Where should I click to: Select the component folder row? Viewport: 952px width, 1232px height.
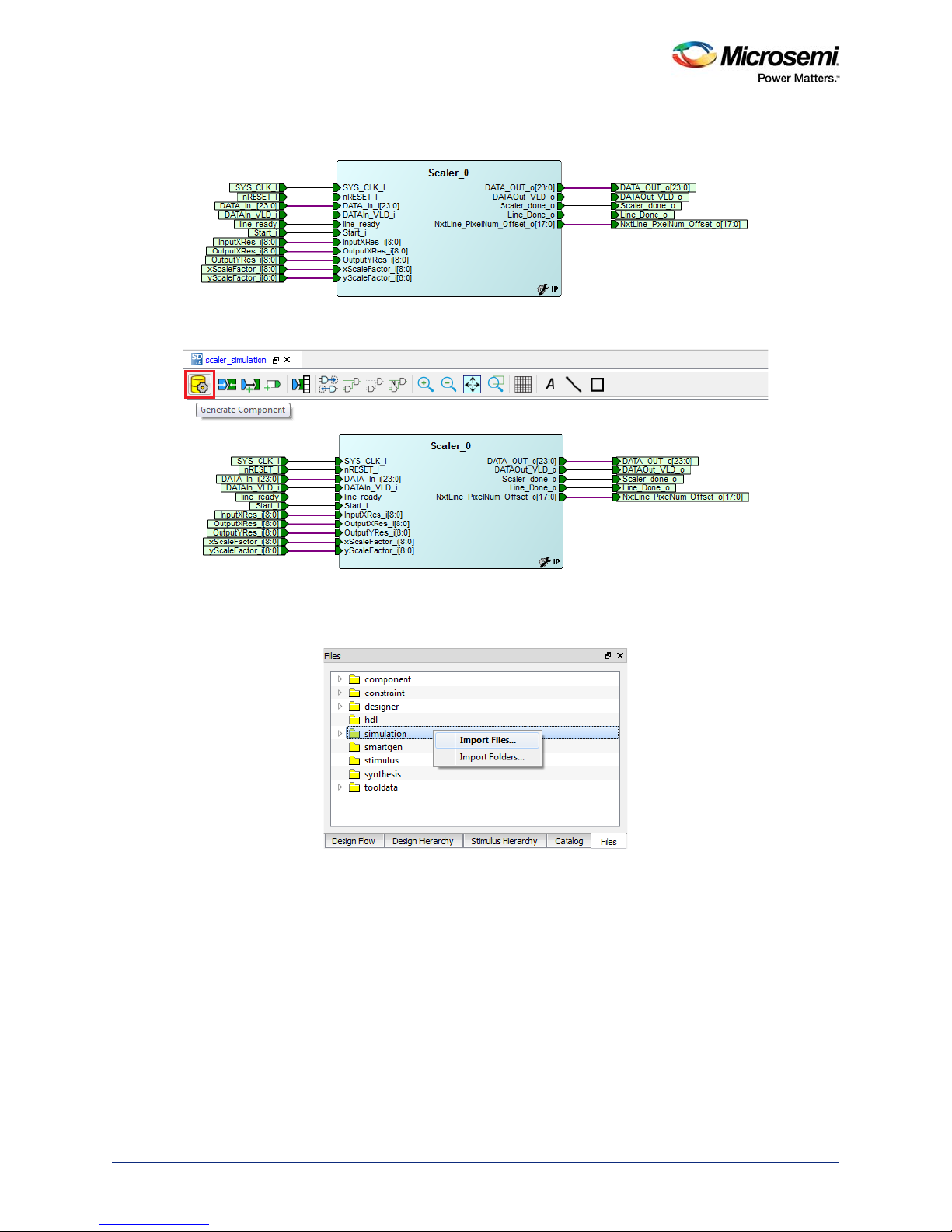click(475, 679)
